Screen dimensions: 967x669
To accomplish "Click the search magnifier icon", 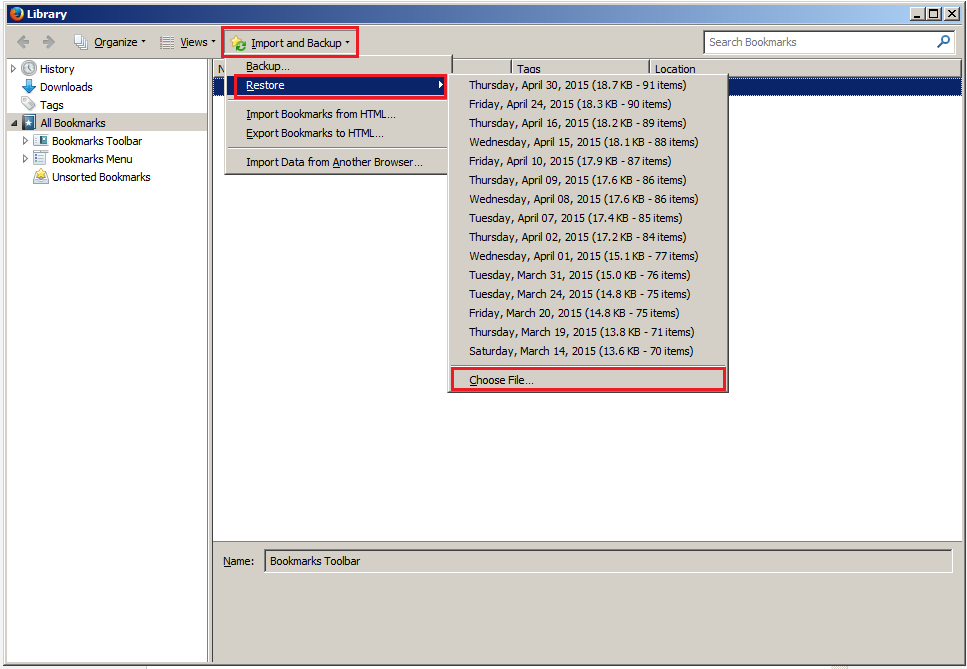I will pyautogui.click(x=943, y=42).
